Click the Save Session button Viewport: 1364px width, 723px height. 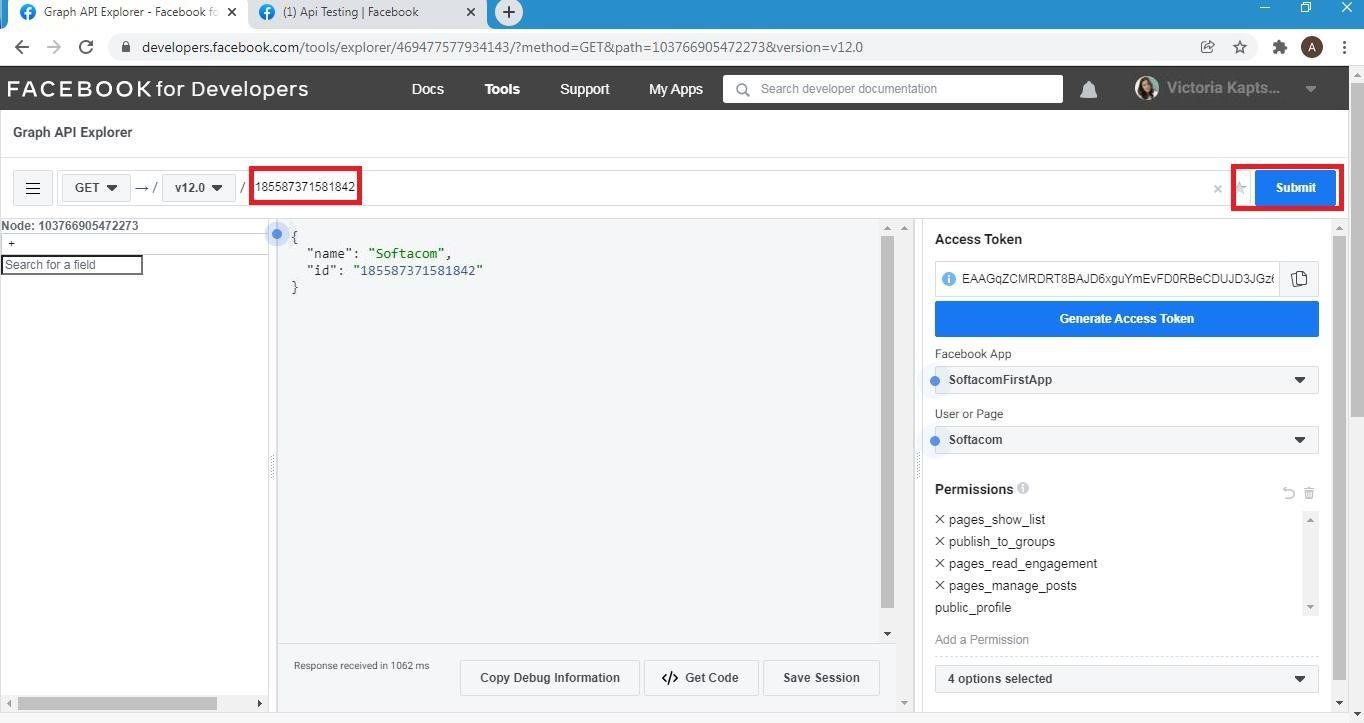(821, 678)
